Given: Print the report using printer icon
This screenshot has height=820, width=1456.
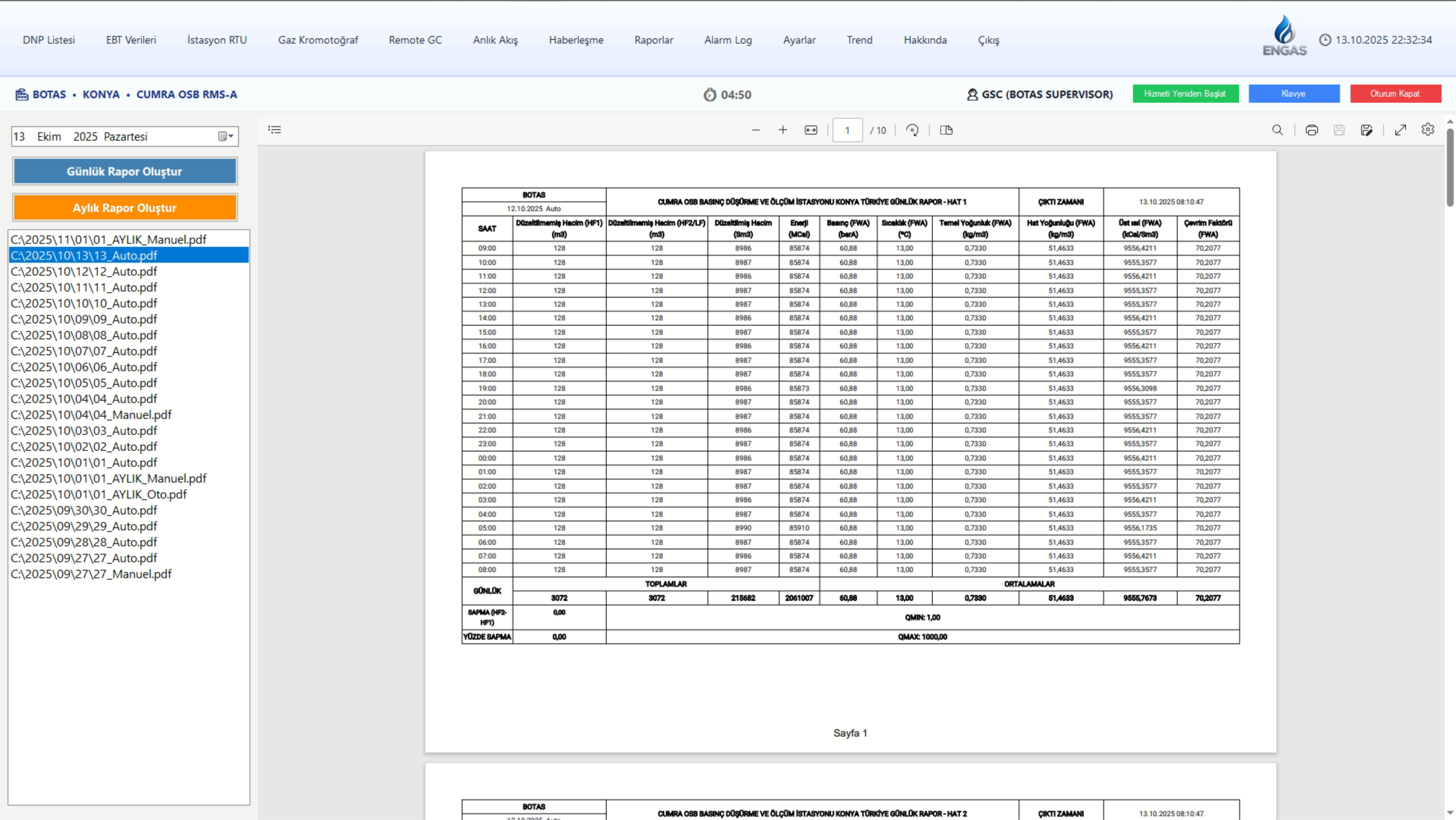Looking at the screenshot, I should 1311,130.
